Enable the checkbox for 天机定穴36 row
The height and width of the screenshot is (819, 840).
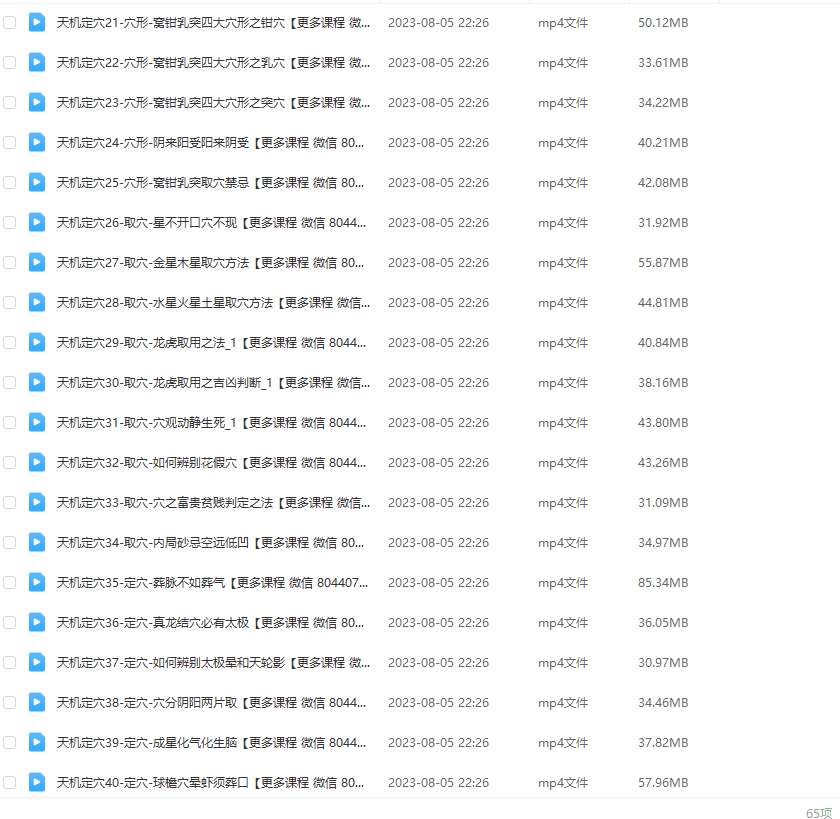click(x=10, y=622)
